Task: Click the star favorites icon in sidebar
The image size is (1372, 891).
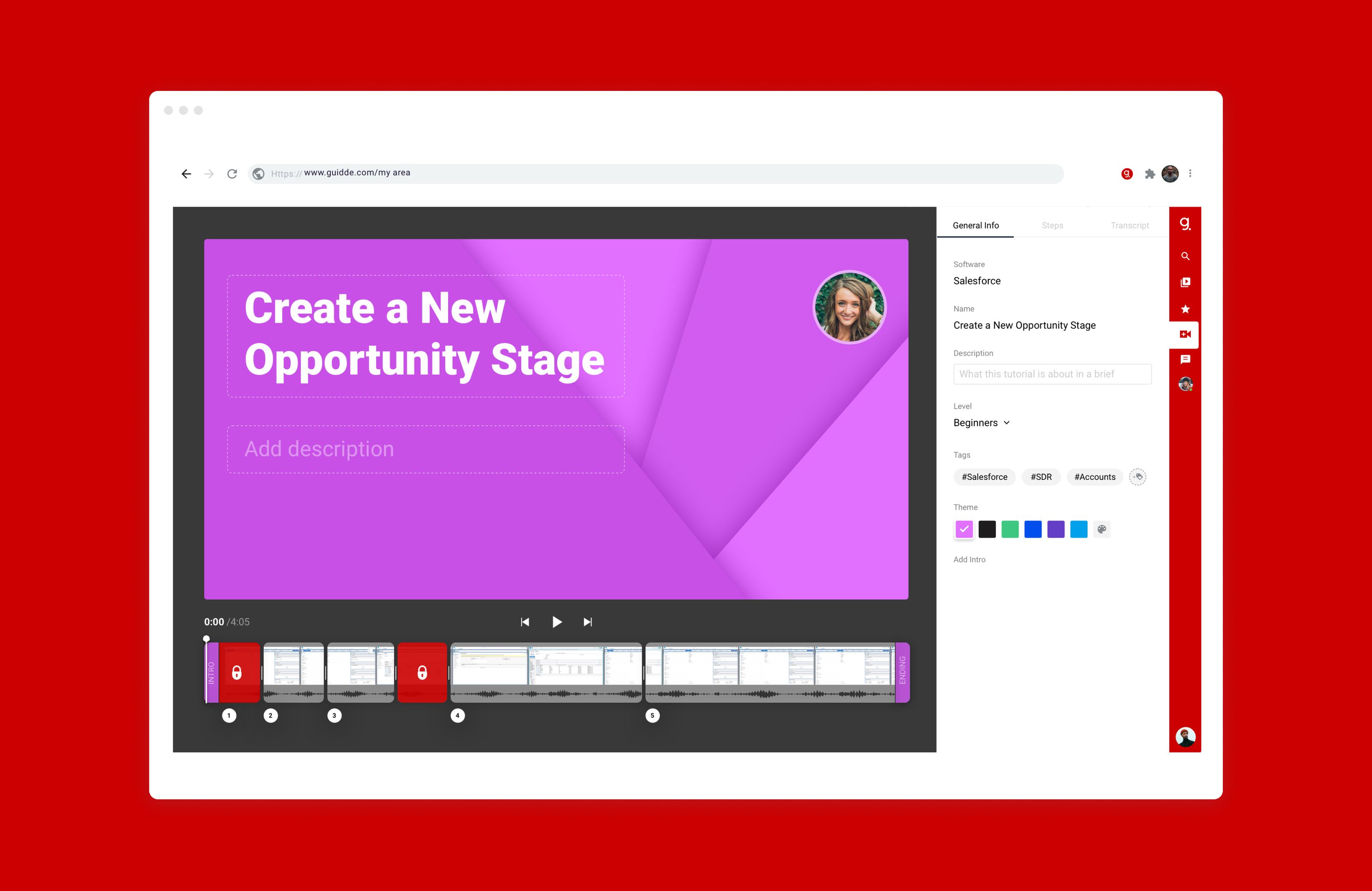Action: (x=1185, y=309)
